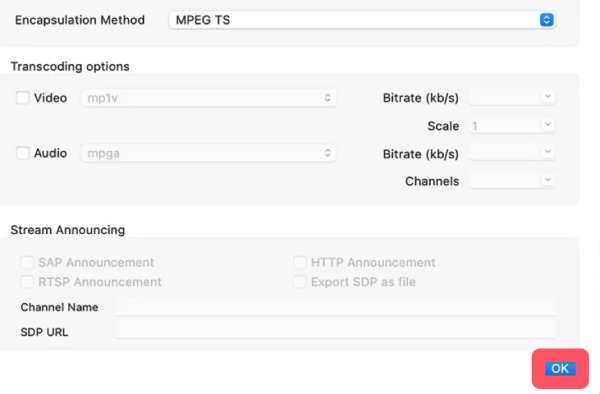Image resolution: width=600 pixels, height=394 pixels.
Task: Tick the Export SDP as file checkbox
Action: point(299,282)
